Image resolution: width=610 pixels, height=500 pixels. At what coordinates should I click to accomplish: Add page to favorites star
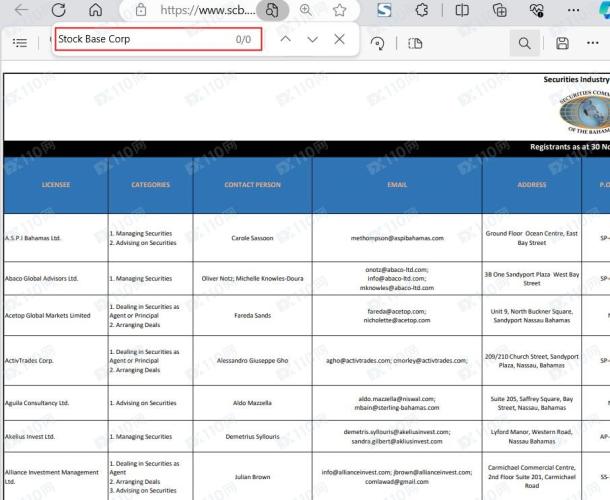pos(339,10)
